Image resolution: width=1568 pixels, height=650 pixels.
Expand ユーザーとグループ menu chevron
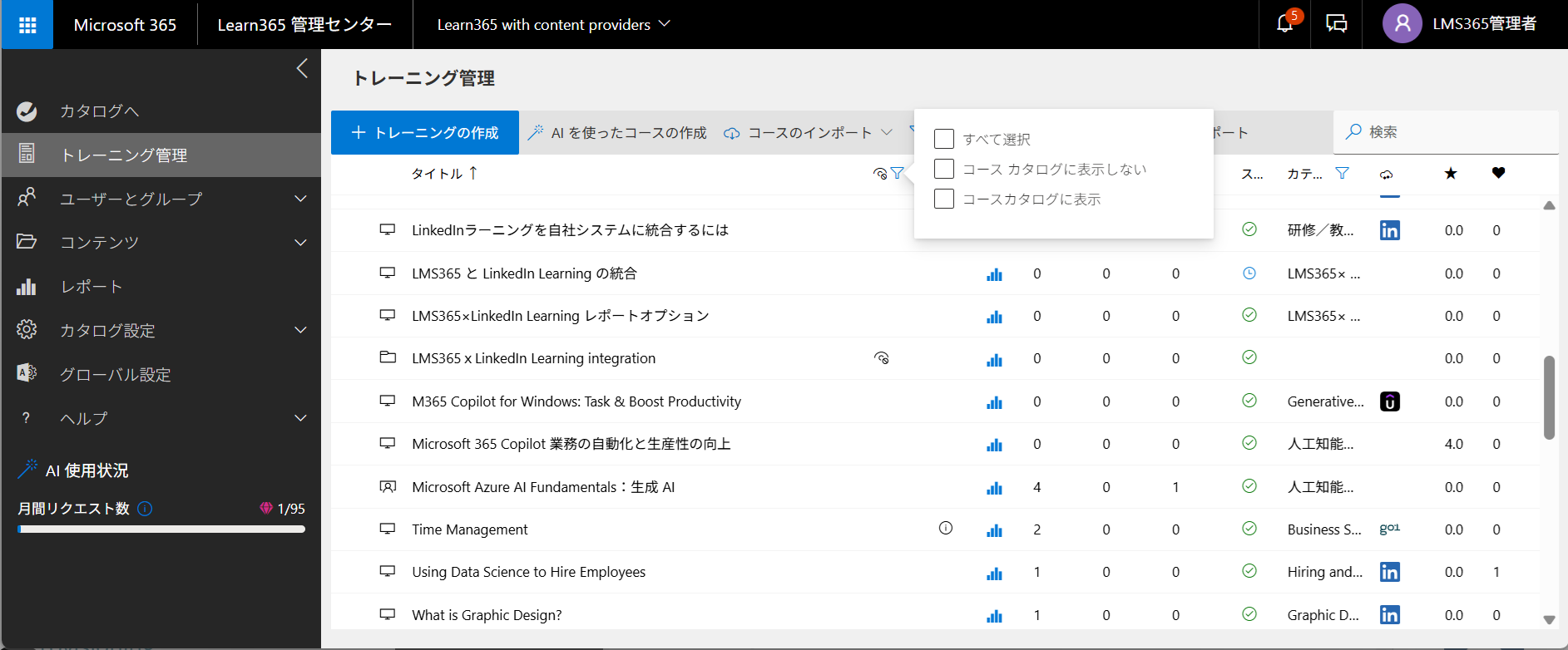click(x=301, y=199)
